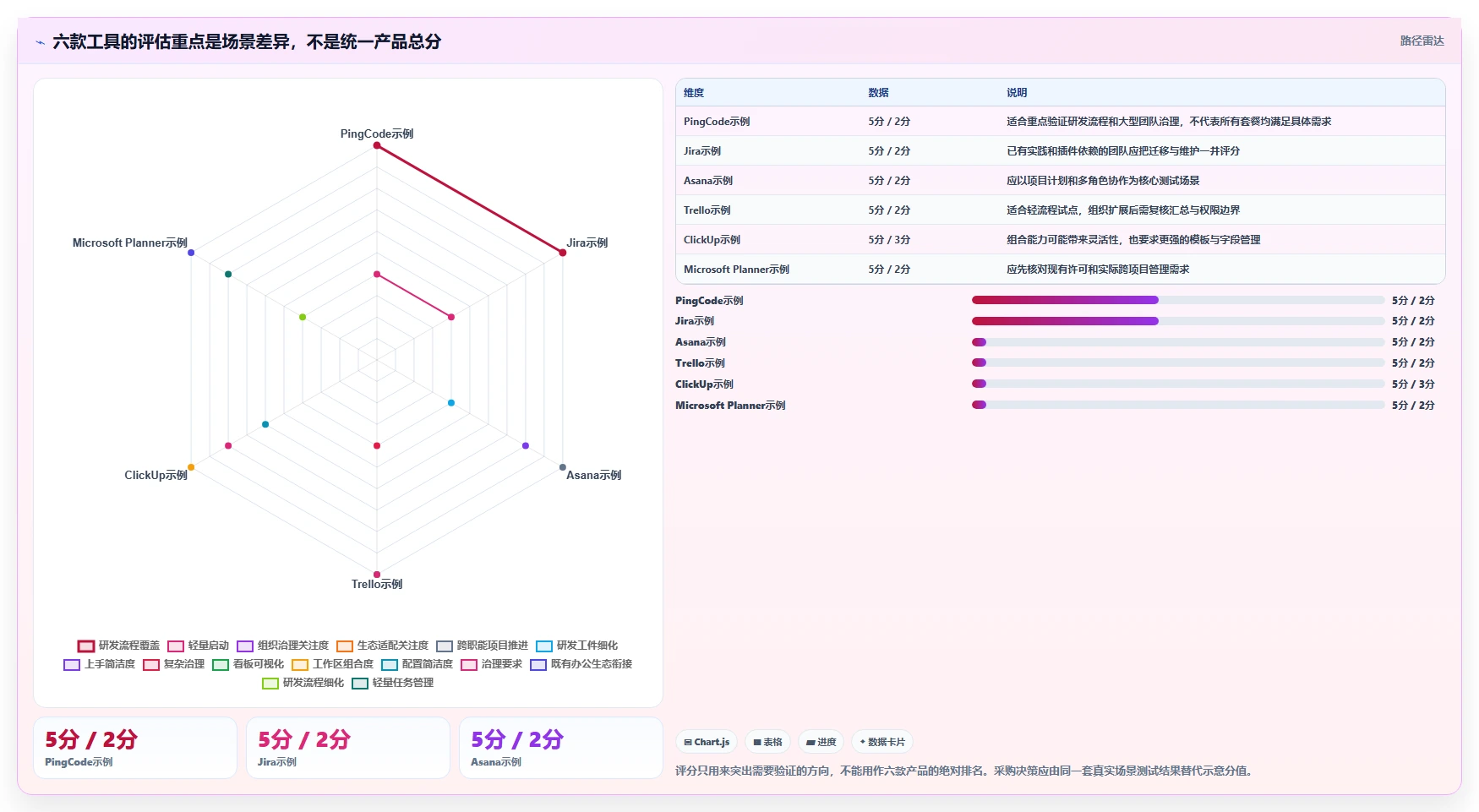Click description 应以项目计划和多角色协作为核心测试场景
The width and height of the screenshot is (1479, 812).
1103,181
